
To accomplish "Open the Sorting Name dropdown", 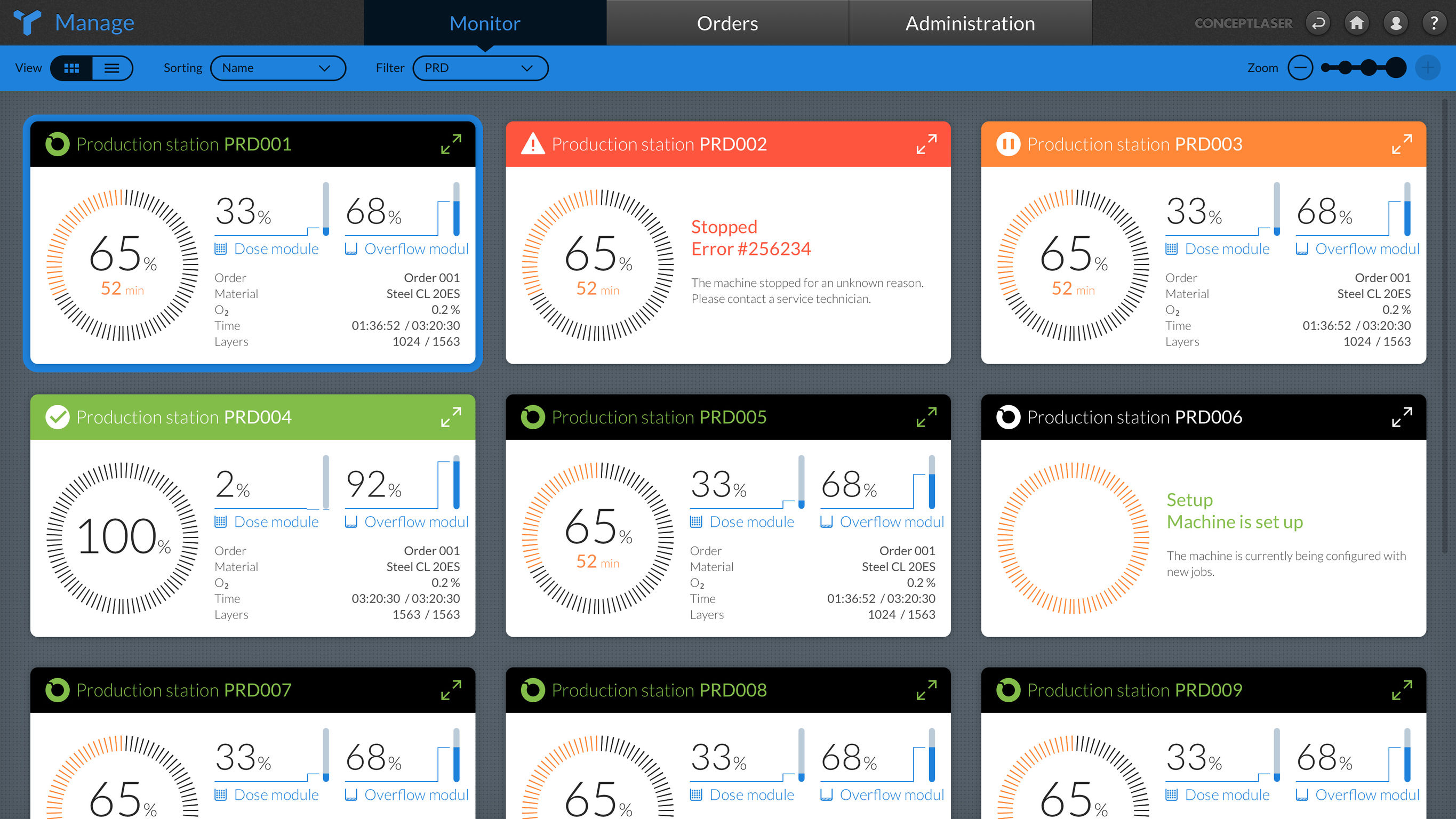I will (277, 68).
